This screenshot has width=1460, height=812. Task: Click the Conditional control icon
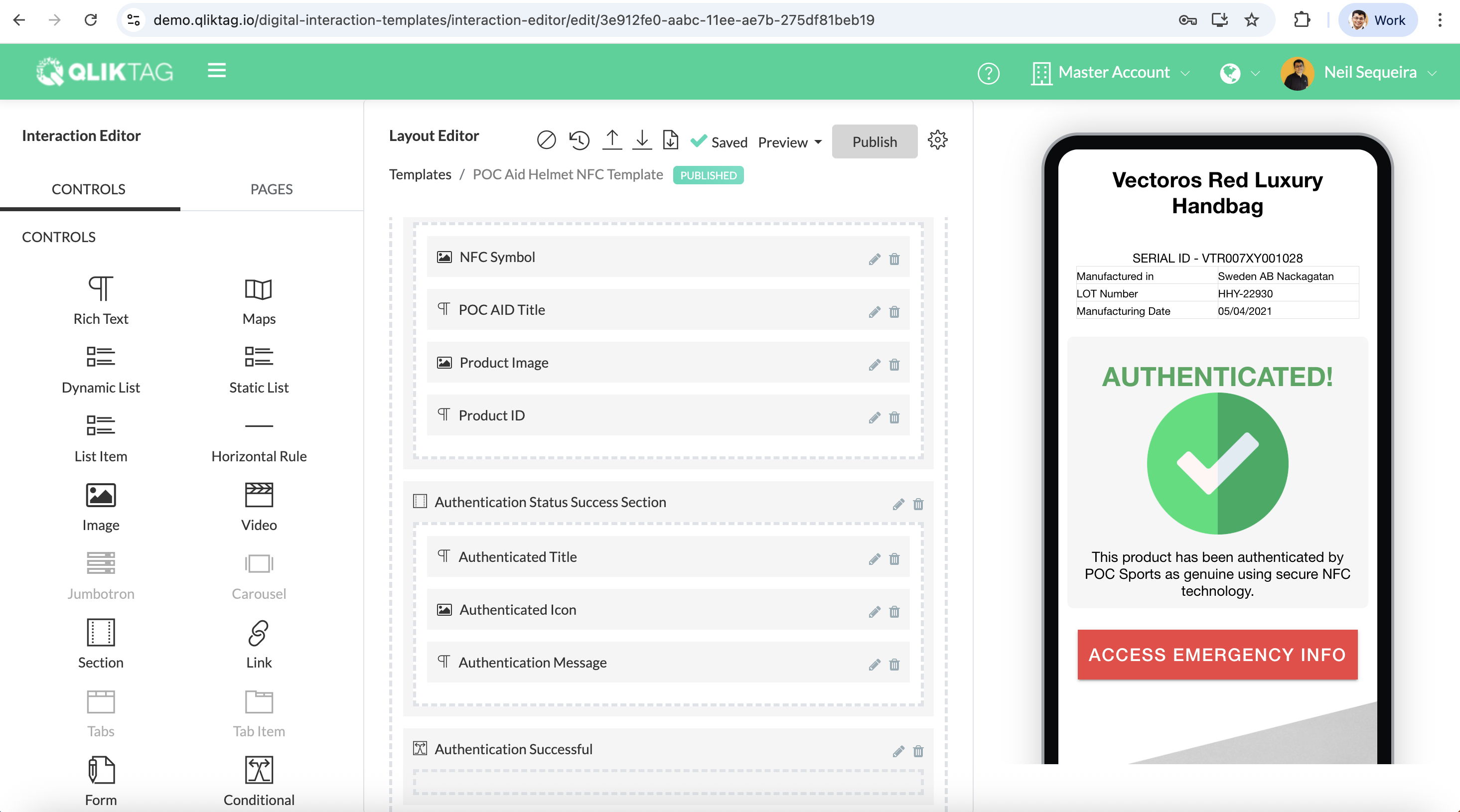[259, 770]
